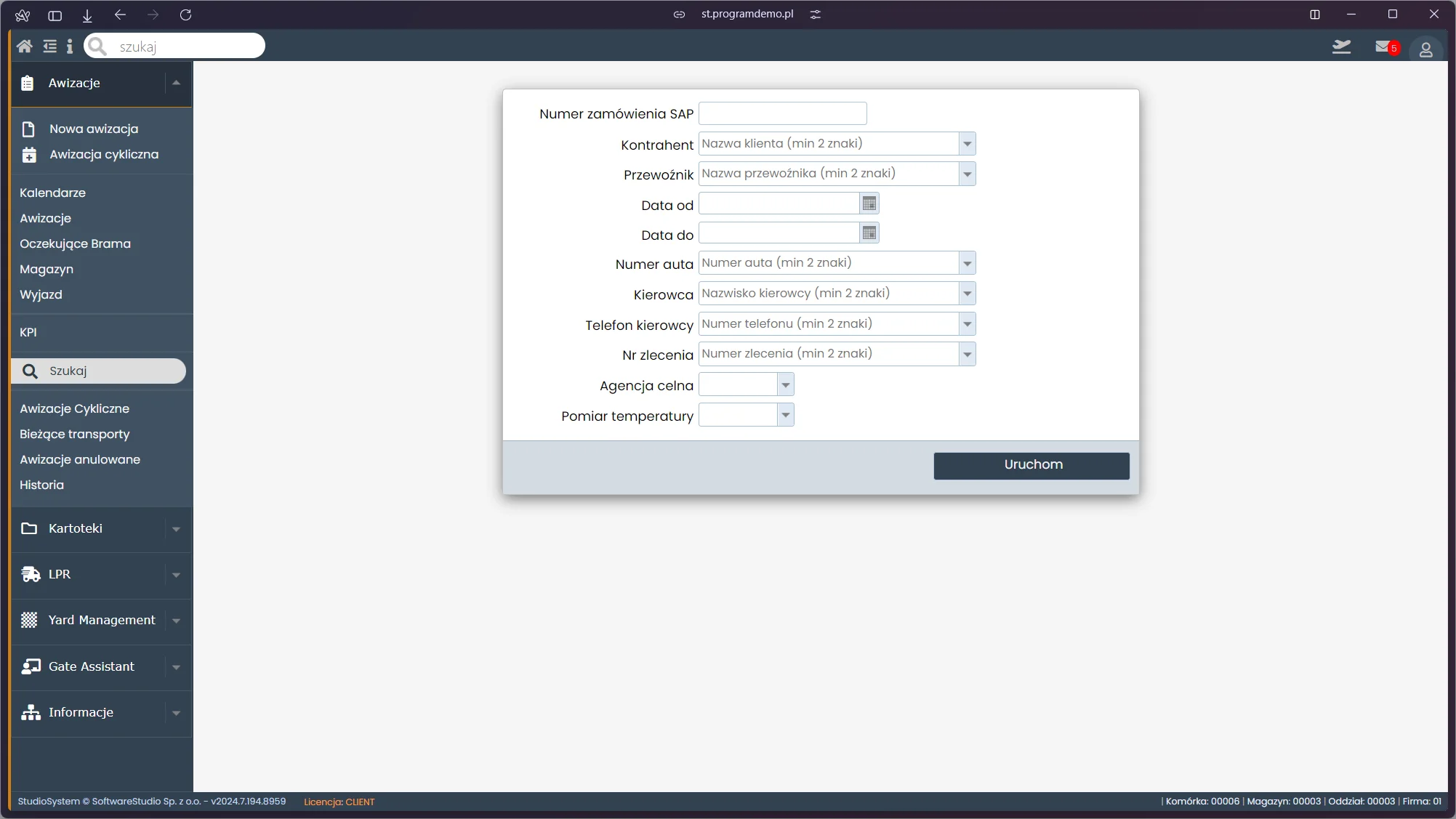Viewport: 1456px width, 819px height.
Task: Select the Szukaj sidebar item
Action: (99, 371)
